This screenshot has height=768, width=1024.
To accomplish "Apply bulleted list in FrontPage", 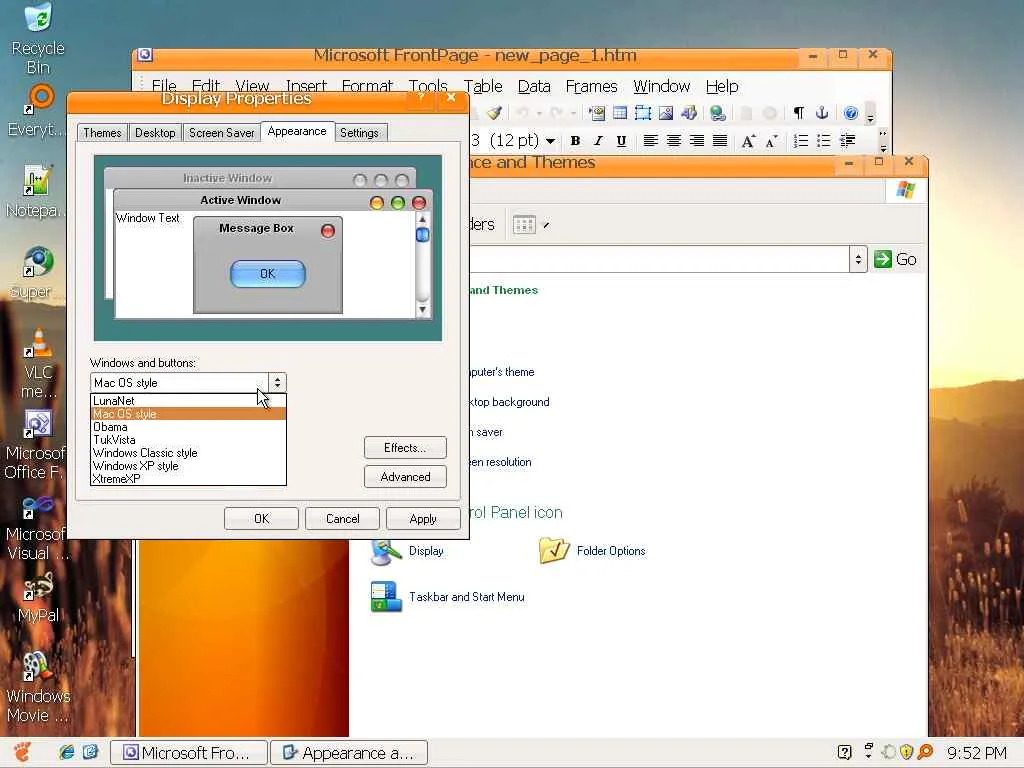I will click(x=824, y=140).
